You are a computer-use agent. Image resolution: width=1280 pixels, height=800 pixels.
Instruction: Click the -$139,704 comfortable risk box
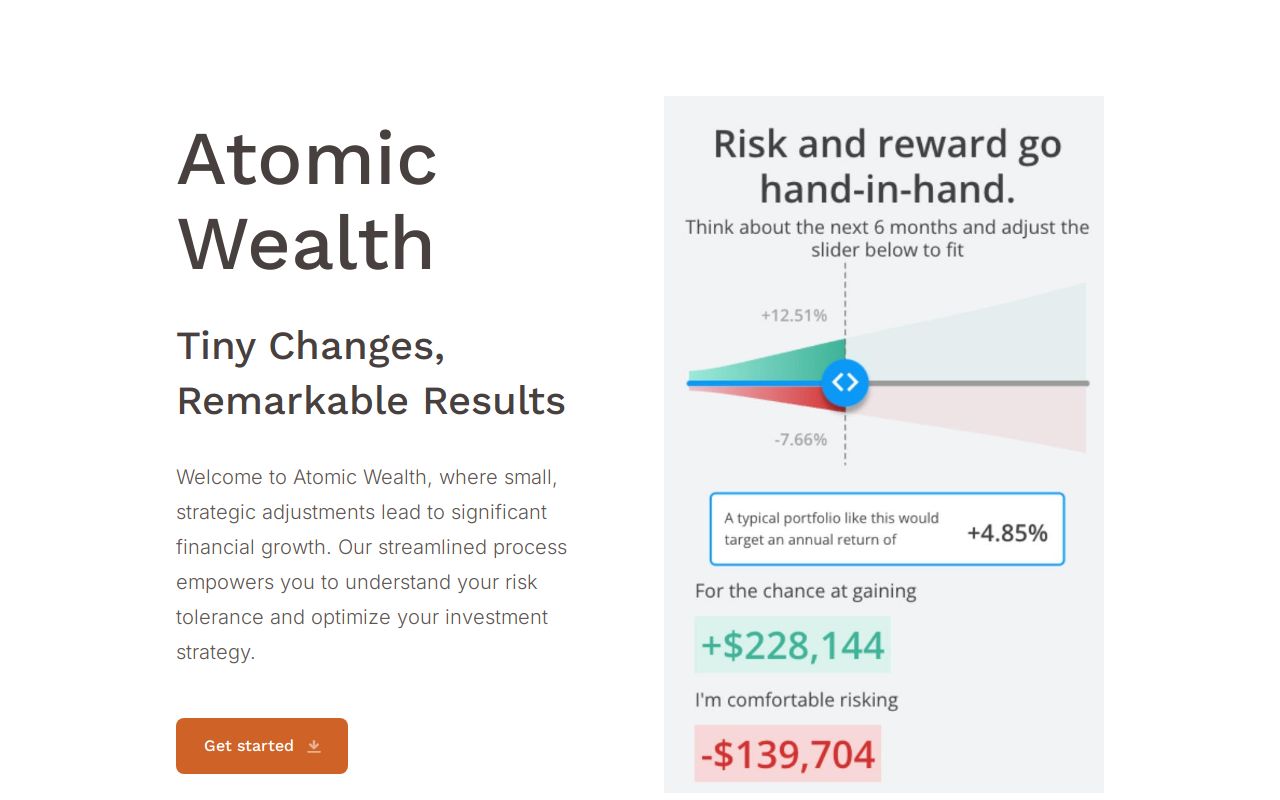(x=788, y=753)
